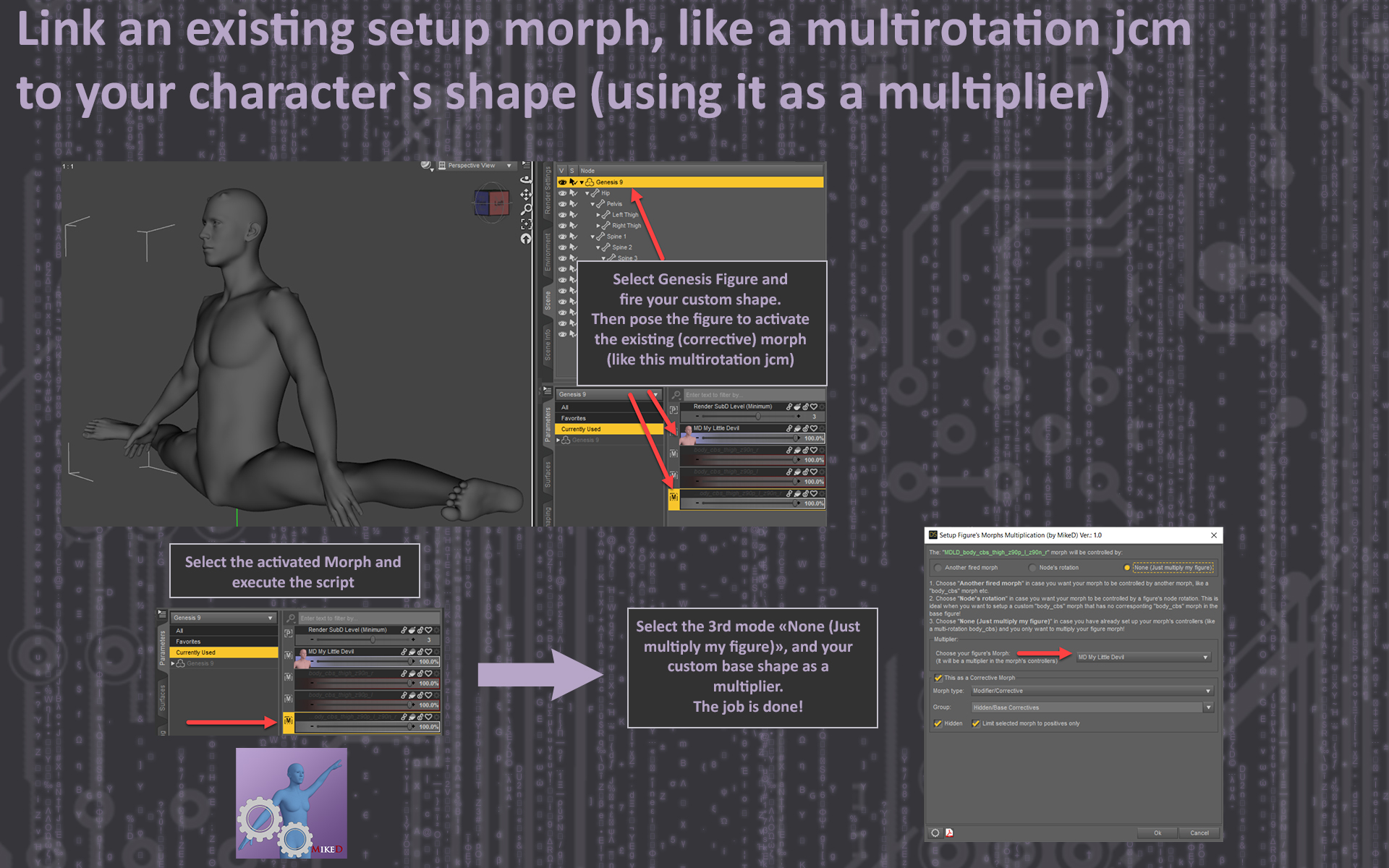Expand the Left Thigh node in the Scene tree

598,215
